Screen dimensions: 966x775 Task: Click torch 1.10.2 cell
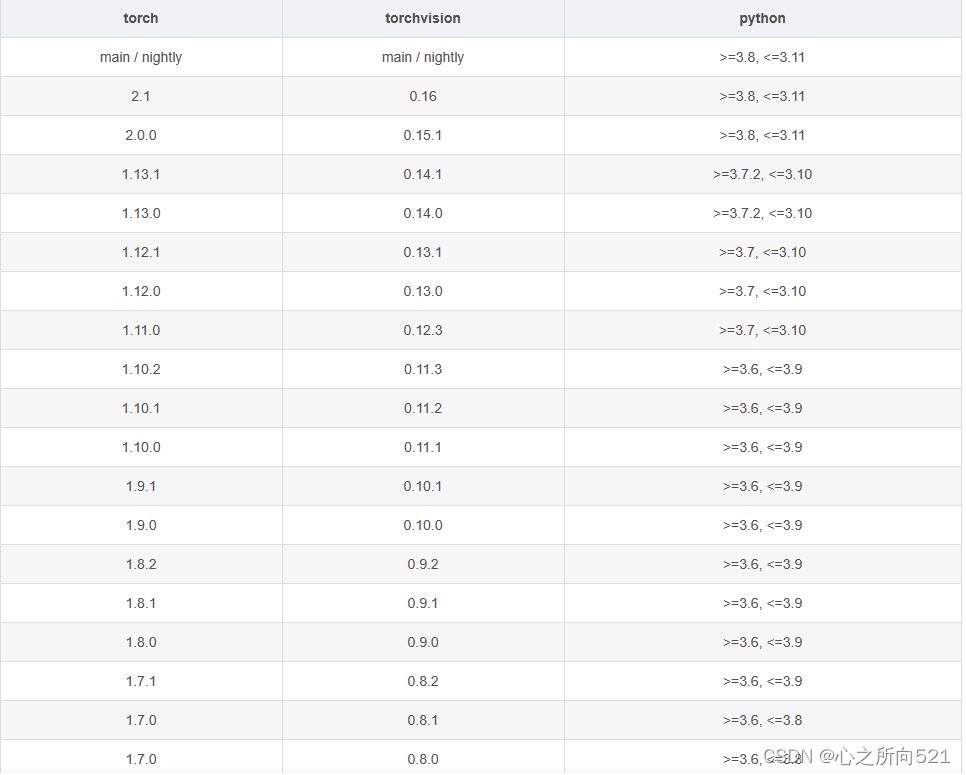(141, 369)
